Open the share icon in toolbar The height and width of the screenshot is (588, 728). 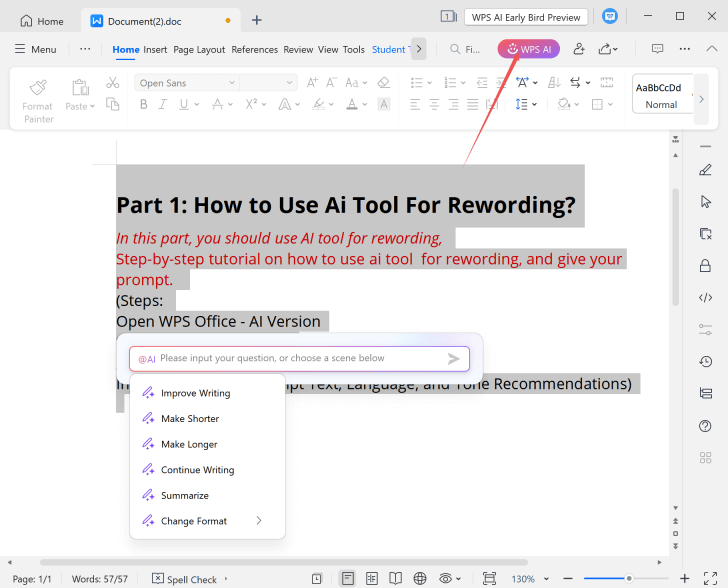607,49
